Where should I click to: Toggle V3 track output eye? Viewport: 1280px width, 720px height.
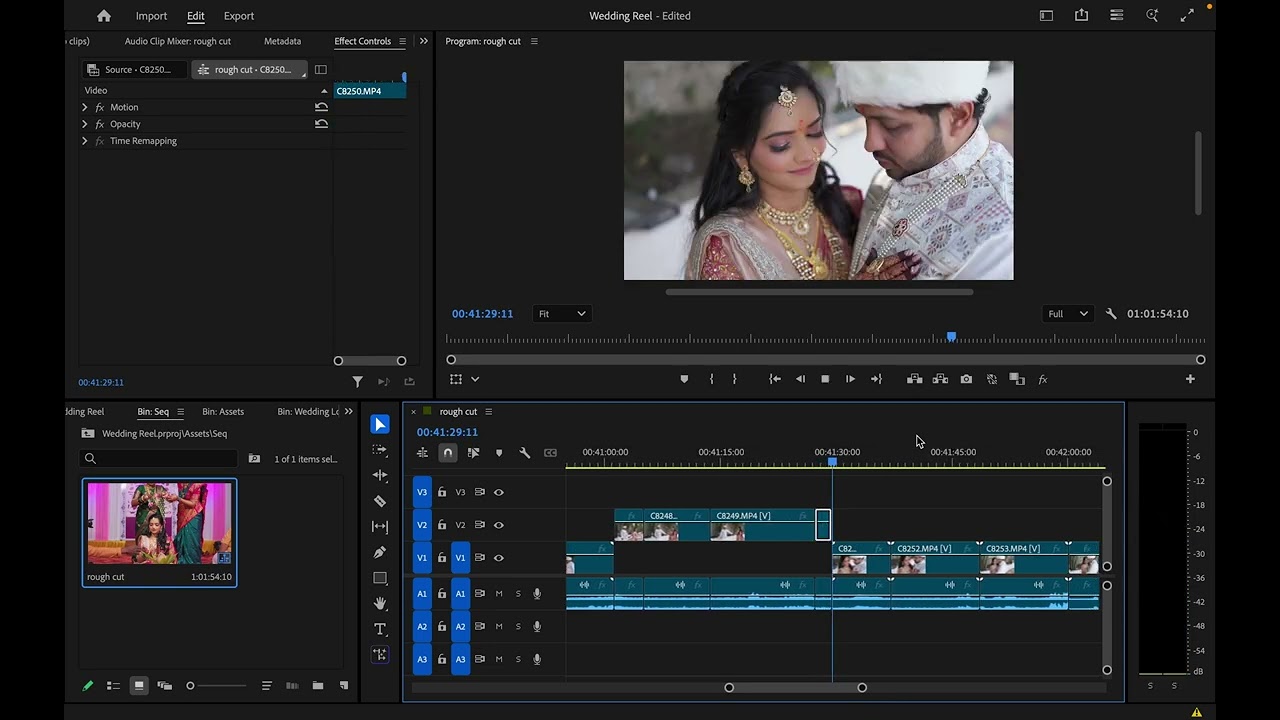pos(499,492)
